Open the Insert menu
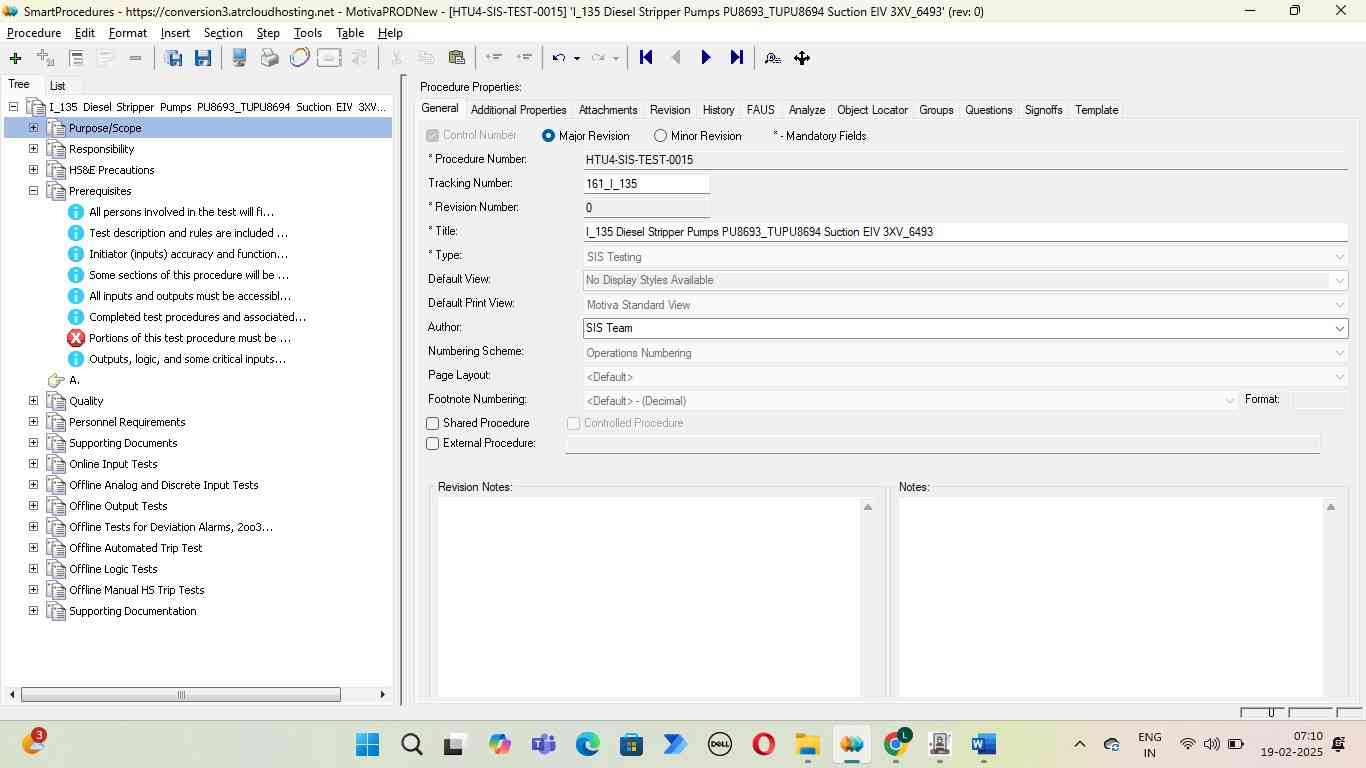 (x=175, y=33)
